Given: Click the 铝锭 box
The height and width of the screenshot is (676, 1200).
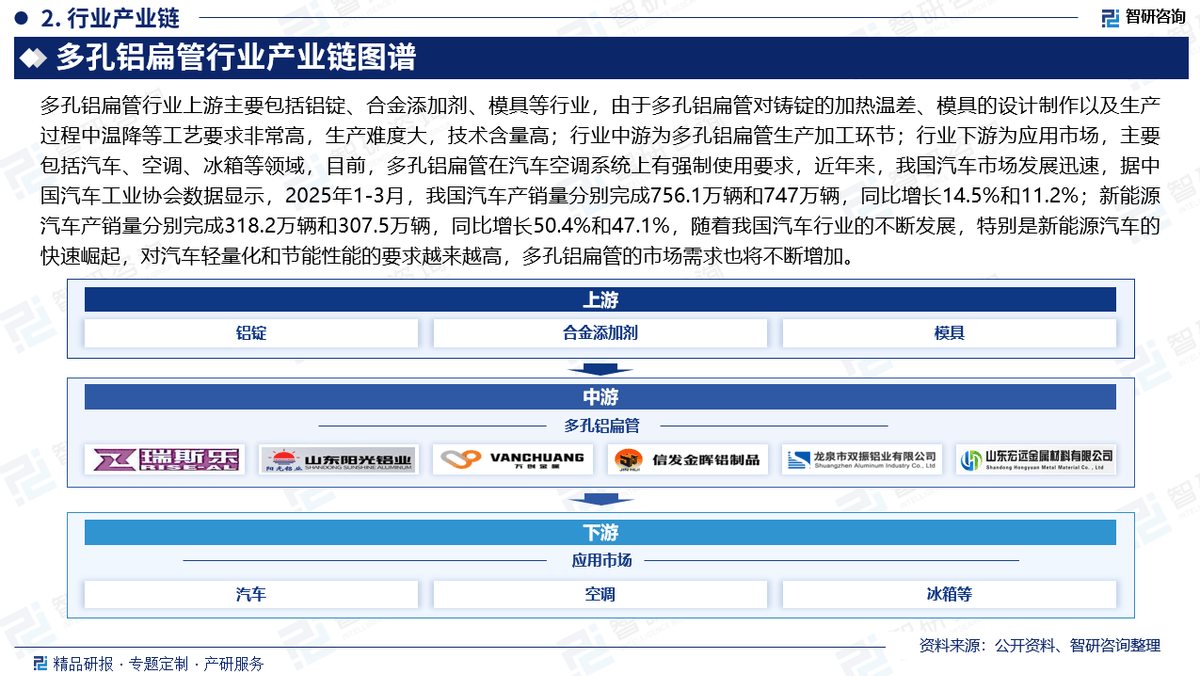Looking at the screenshot, I should click(251, 333).
